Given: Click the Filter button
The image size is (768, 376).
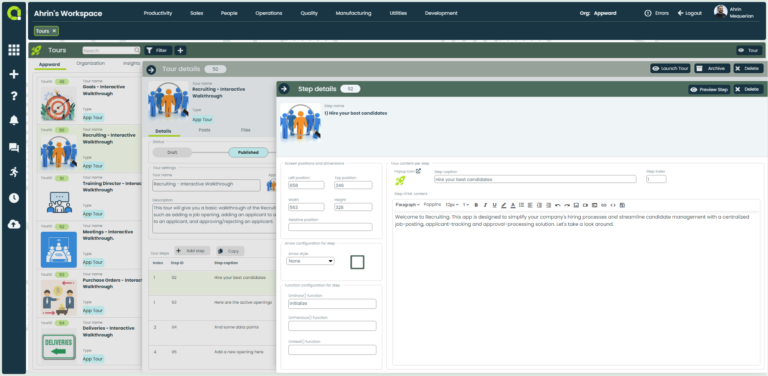Looking at the screenshot, I should tap(158, 50).
